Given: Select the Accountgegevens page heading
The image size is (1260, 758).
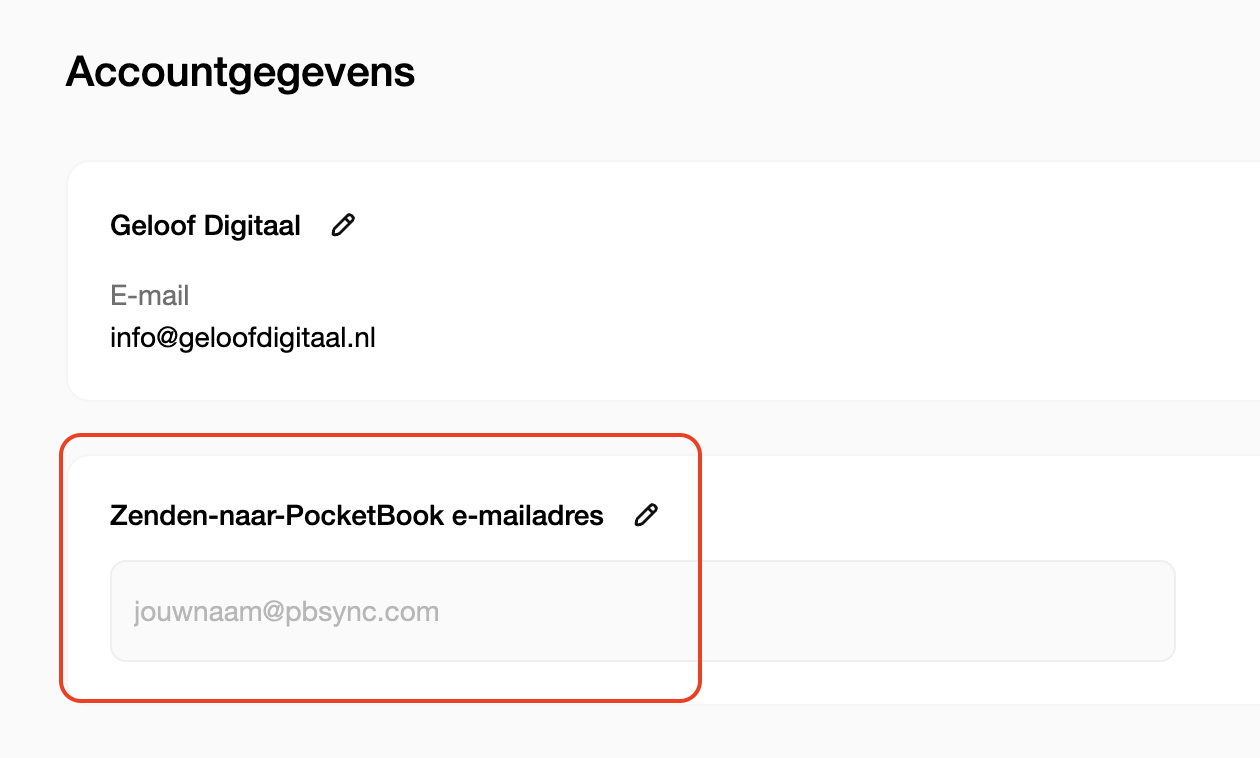Looking at the screenshot, I should click(x=240, y=73).
